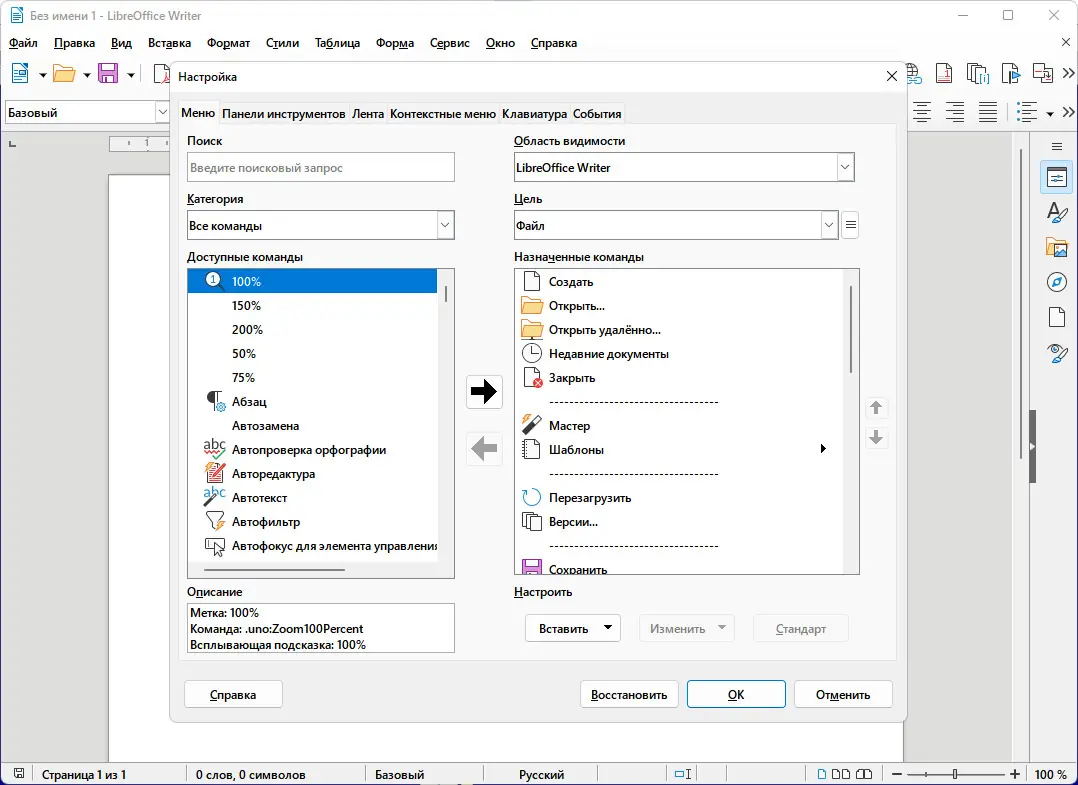Viewport: 1078px width, 785px height.
Task: Click the selection mode icon in status bar
Action: coord(683,774)
